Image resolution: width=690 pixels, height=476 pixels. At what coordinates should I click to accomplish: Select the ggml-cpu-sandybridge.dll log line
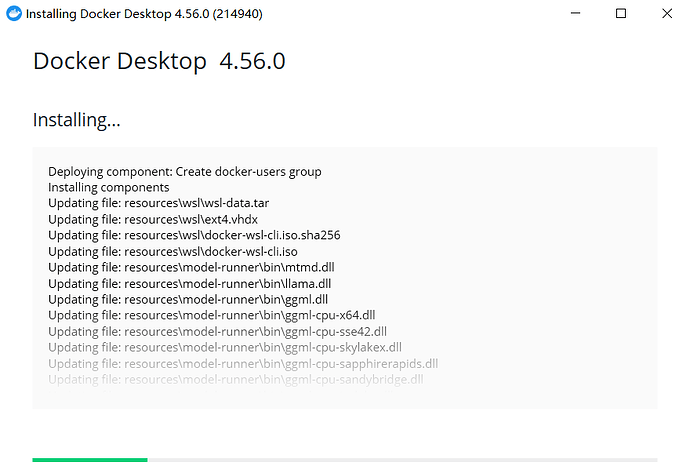click(235, 379)
